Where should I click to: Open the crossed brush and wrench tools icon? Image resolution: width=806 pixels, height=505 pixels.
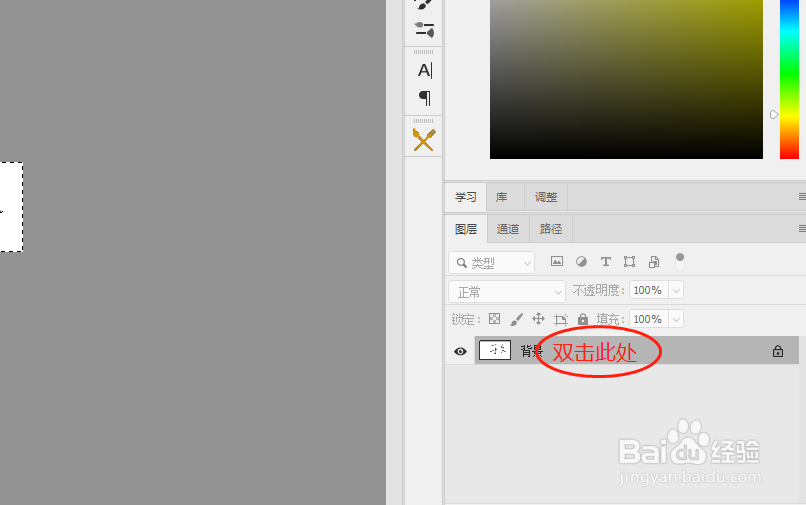pos(424,139)
